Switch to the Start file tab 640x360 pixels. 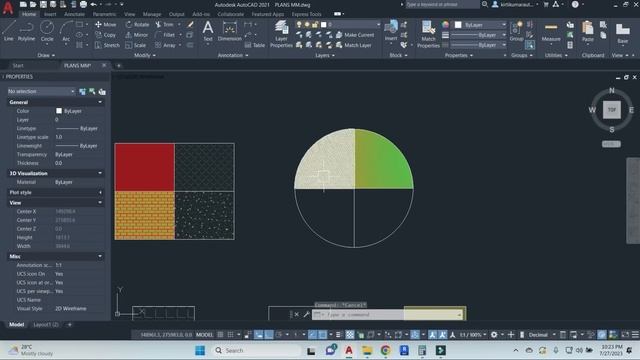click(x=18, y=65)
